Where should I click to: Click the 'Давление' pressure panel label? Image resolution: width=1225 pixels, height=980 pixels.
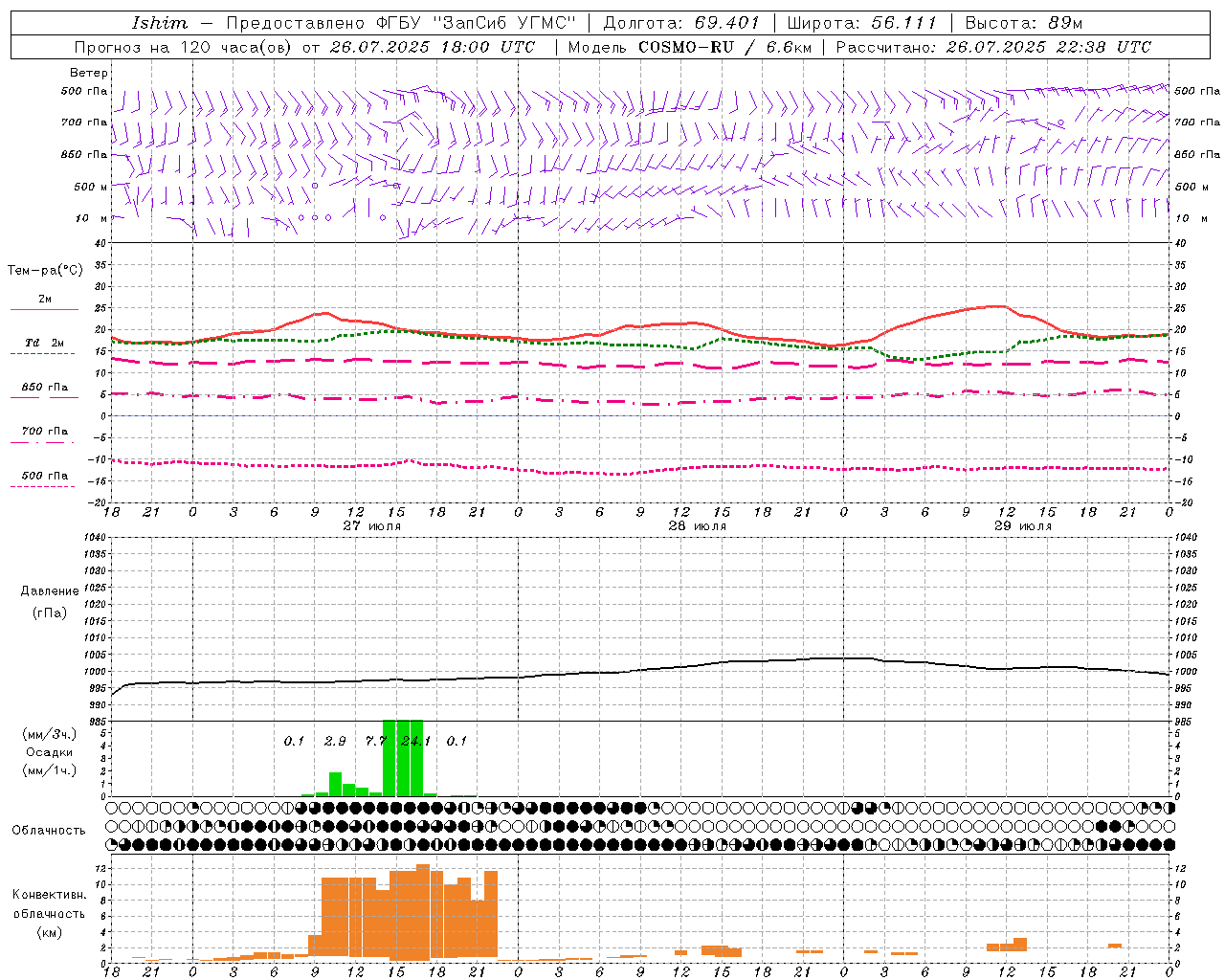[49, 591]
